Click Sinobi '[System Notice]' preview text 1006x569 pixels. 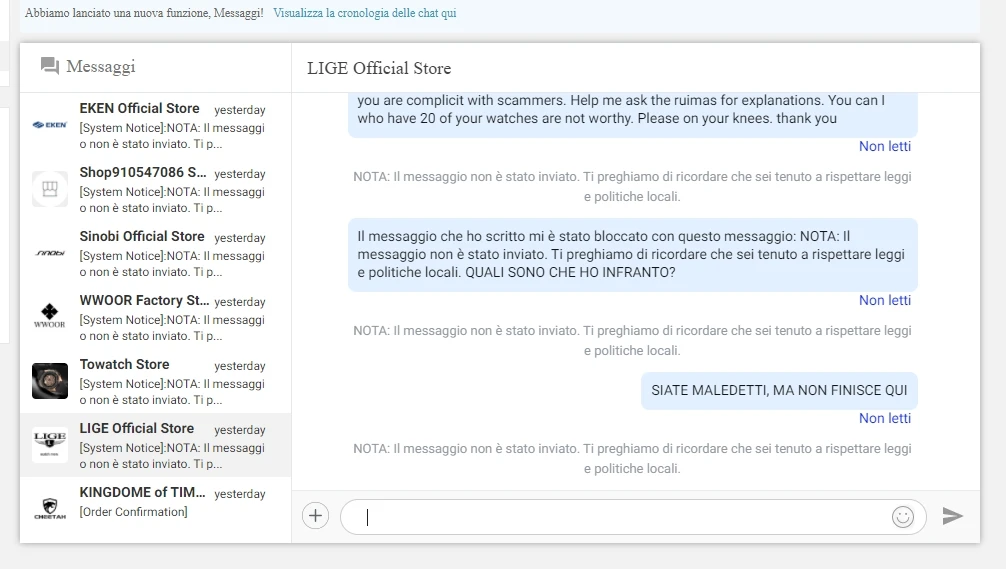click(x=172, y=264)
